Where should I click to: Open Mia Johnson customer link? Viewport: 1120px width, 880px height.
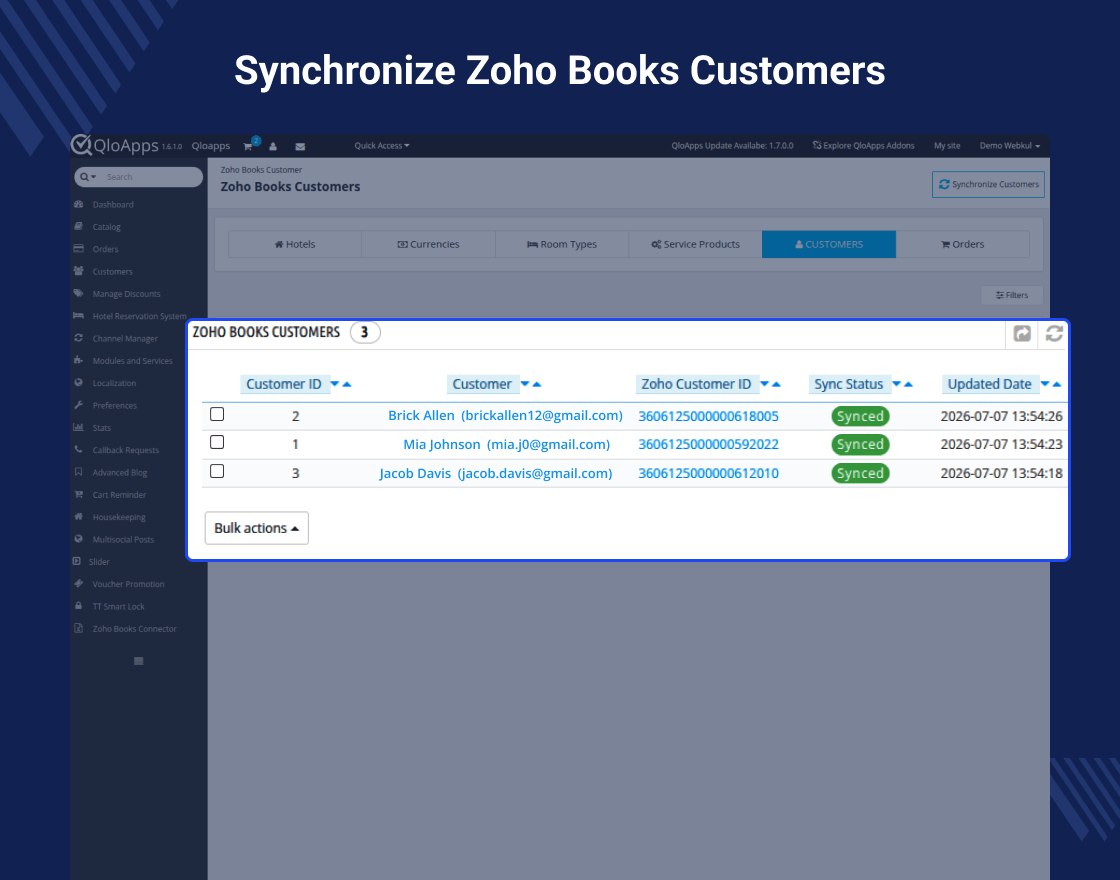[506, 444]
